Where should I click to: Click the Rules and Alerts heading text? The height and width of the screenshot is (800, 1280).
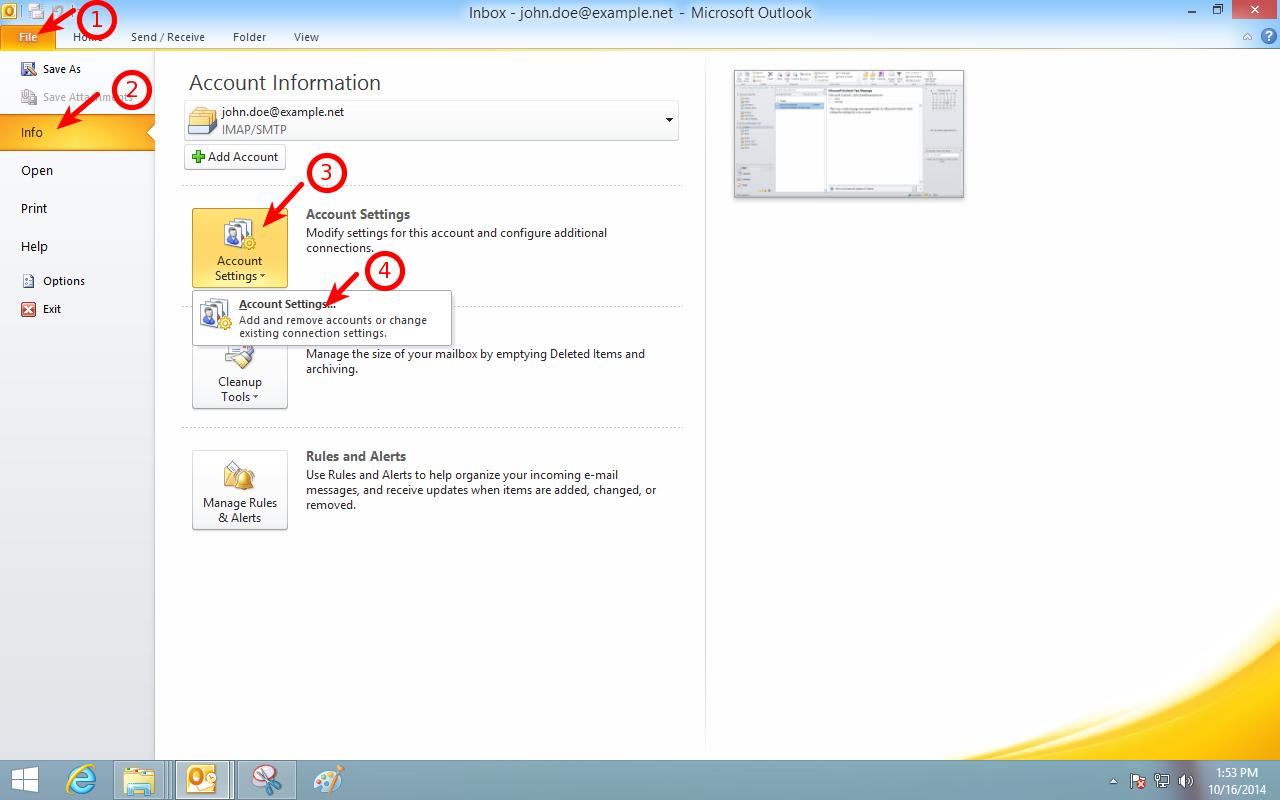point(356,456)
